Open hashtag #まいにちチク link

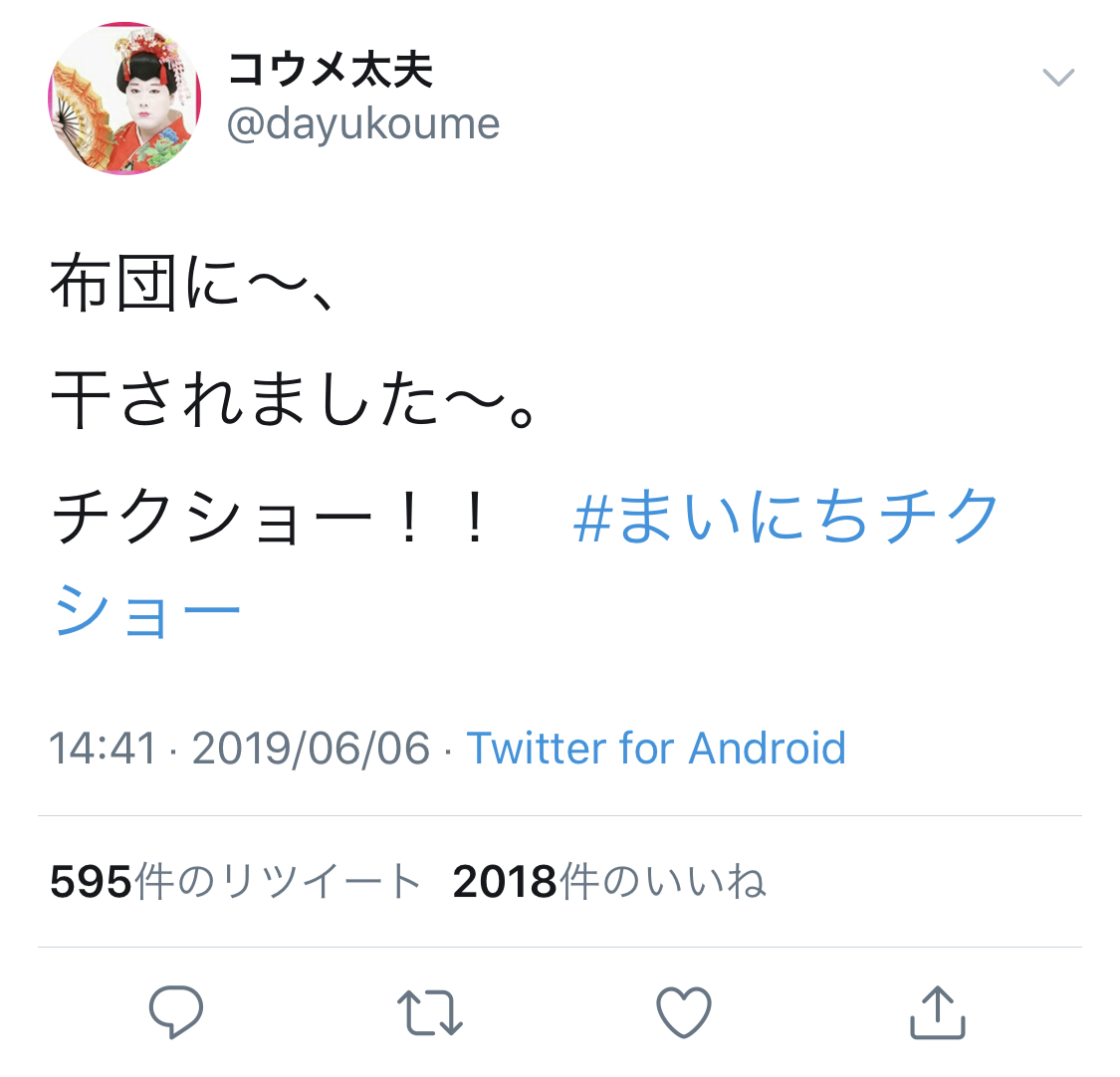click(x=784, y=515)
